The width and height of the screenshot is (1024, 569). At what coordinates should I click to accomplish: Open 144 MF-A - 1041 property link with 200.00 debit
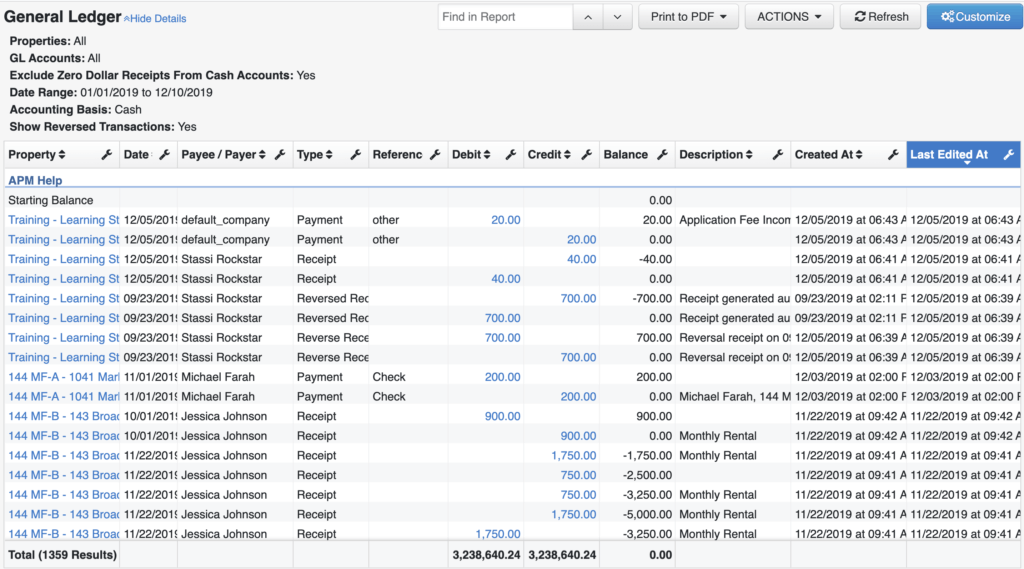63,377
